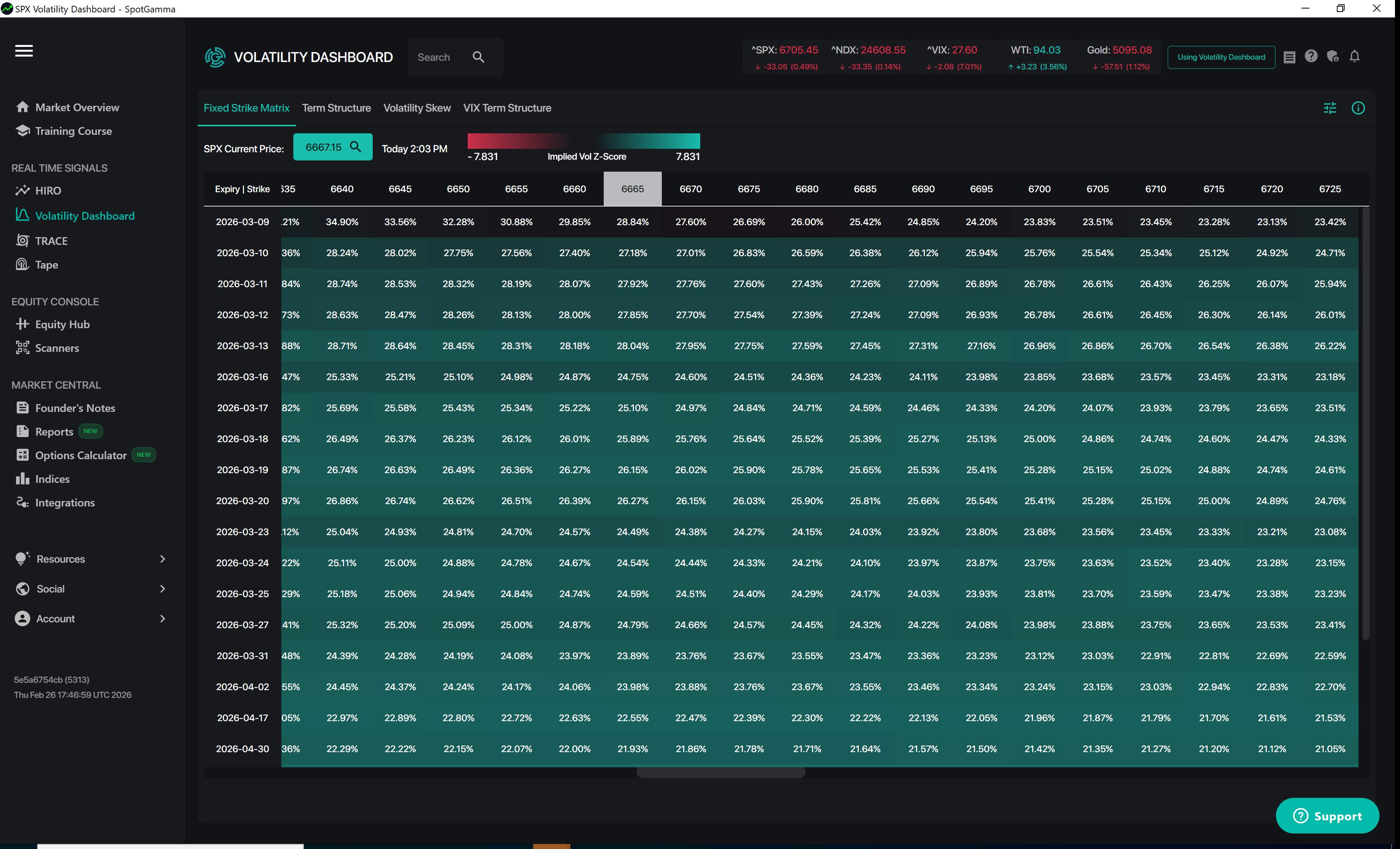Click the search magnifier icon
The height and width of the screenshot is (849, 1400).
coord(479,57)
